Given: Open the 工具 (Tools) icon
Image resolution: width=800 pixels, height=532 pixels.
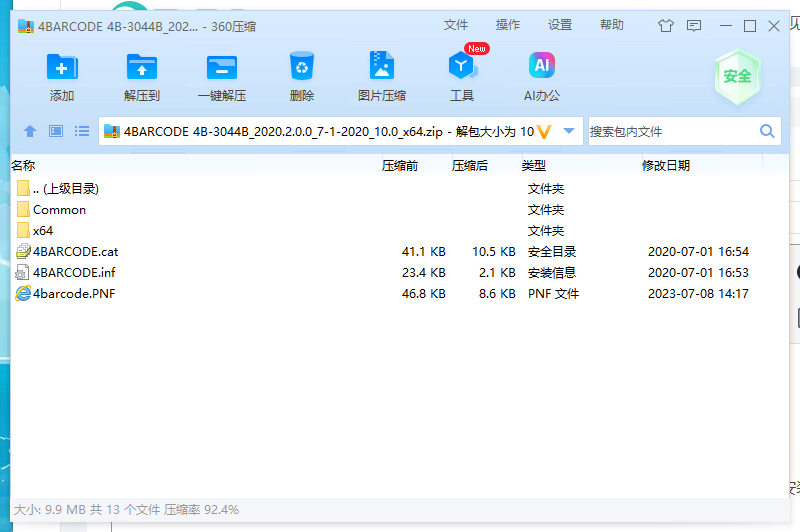Looking at the screenshot, I should click(461, 68).
